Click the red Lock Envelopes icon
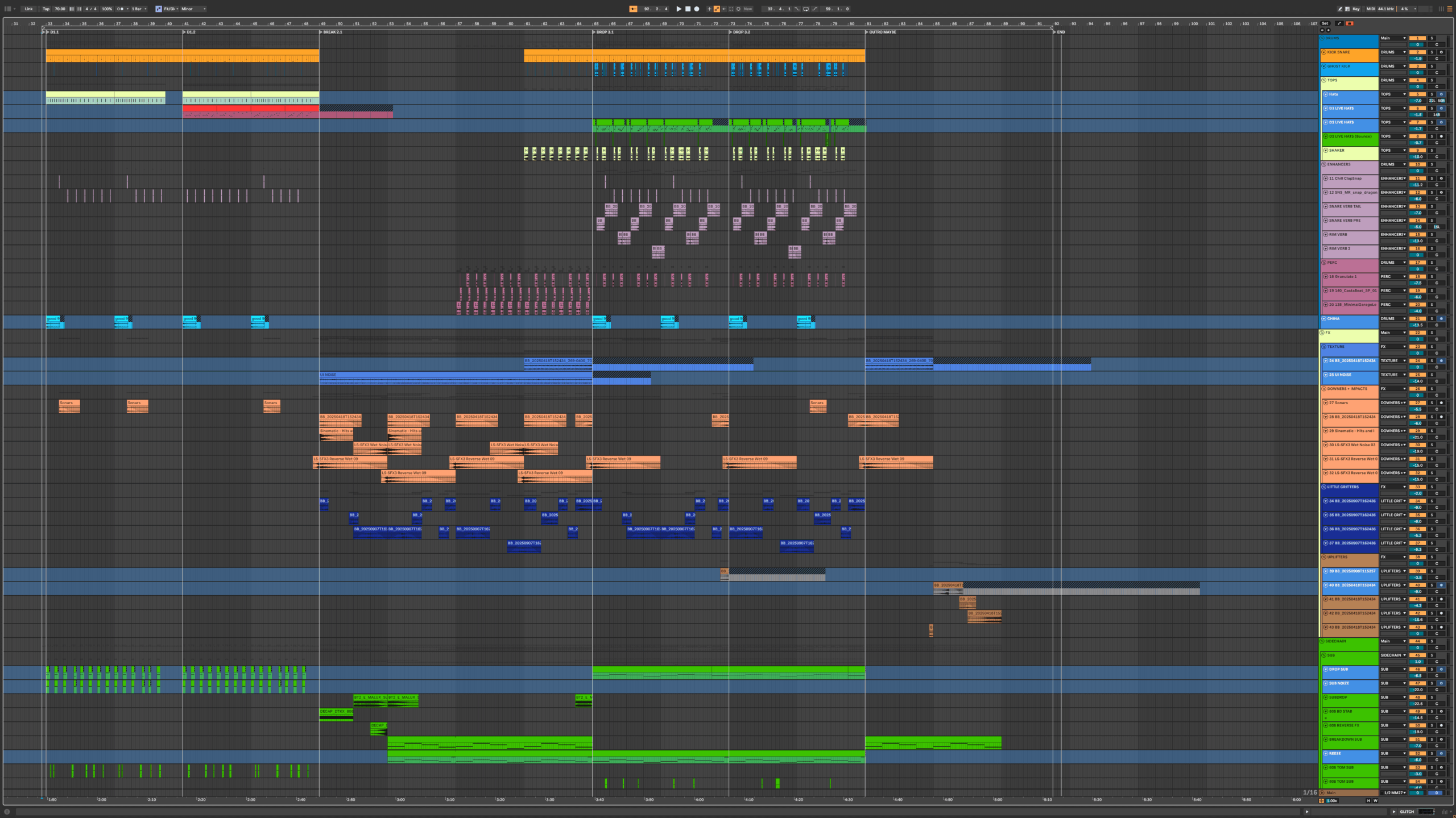This screenshot has height=818, width=1456. [1350, 23]
